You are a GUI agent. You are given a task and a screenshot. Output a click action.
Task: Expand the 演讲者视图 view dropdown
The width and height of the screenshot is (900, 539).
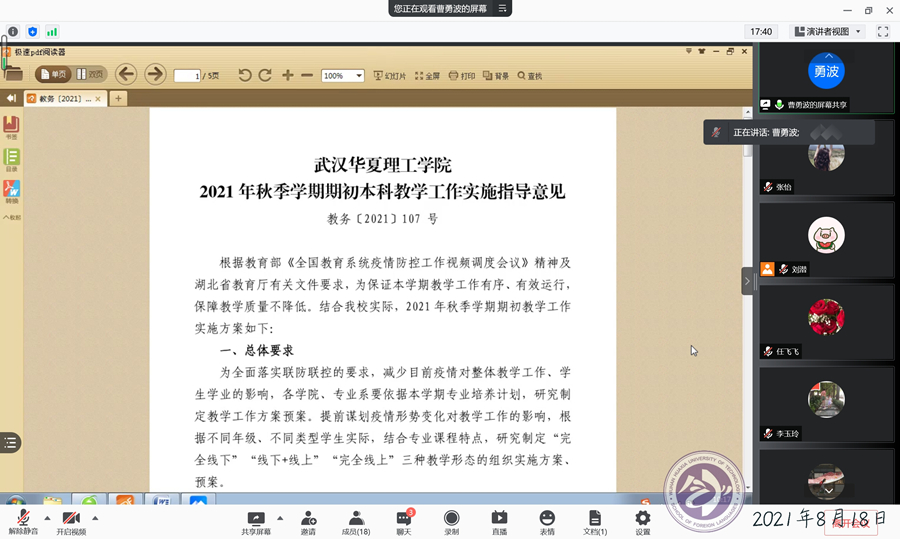point(827,32)
